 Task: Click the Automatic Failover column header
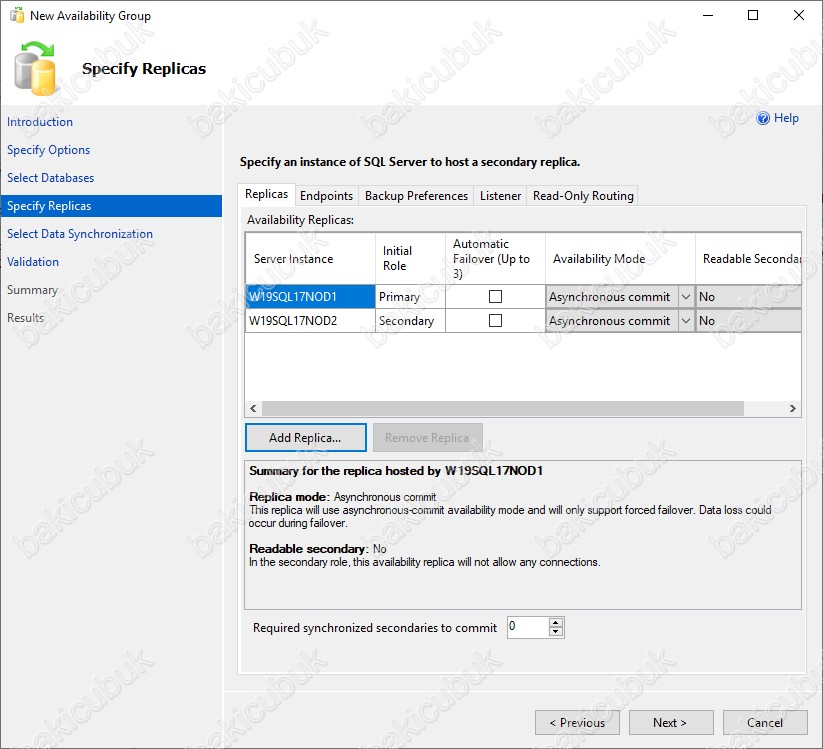(495, 259)
